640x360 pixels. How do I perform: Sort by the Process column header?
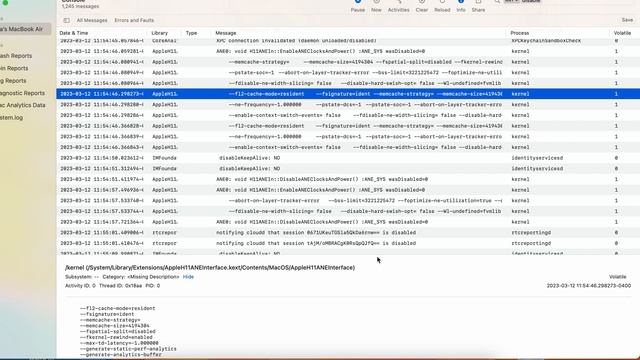click(520, 33)
